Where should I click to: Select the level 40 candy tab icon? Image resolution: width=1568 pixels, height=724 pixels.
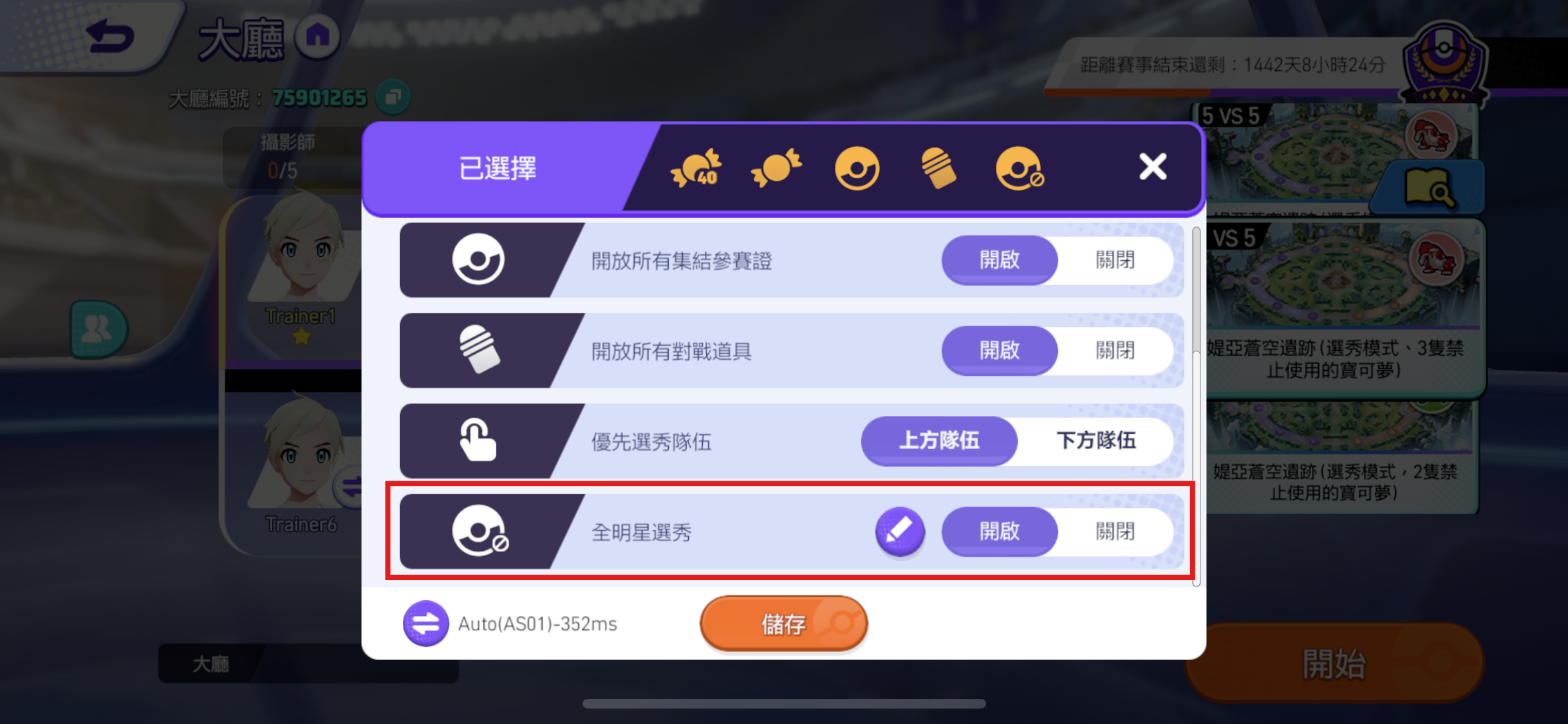pyautogui.click(x=696, y=168)
